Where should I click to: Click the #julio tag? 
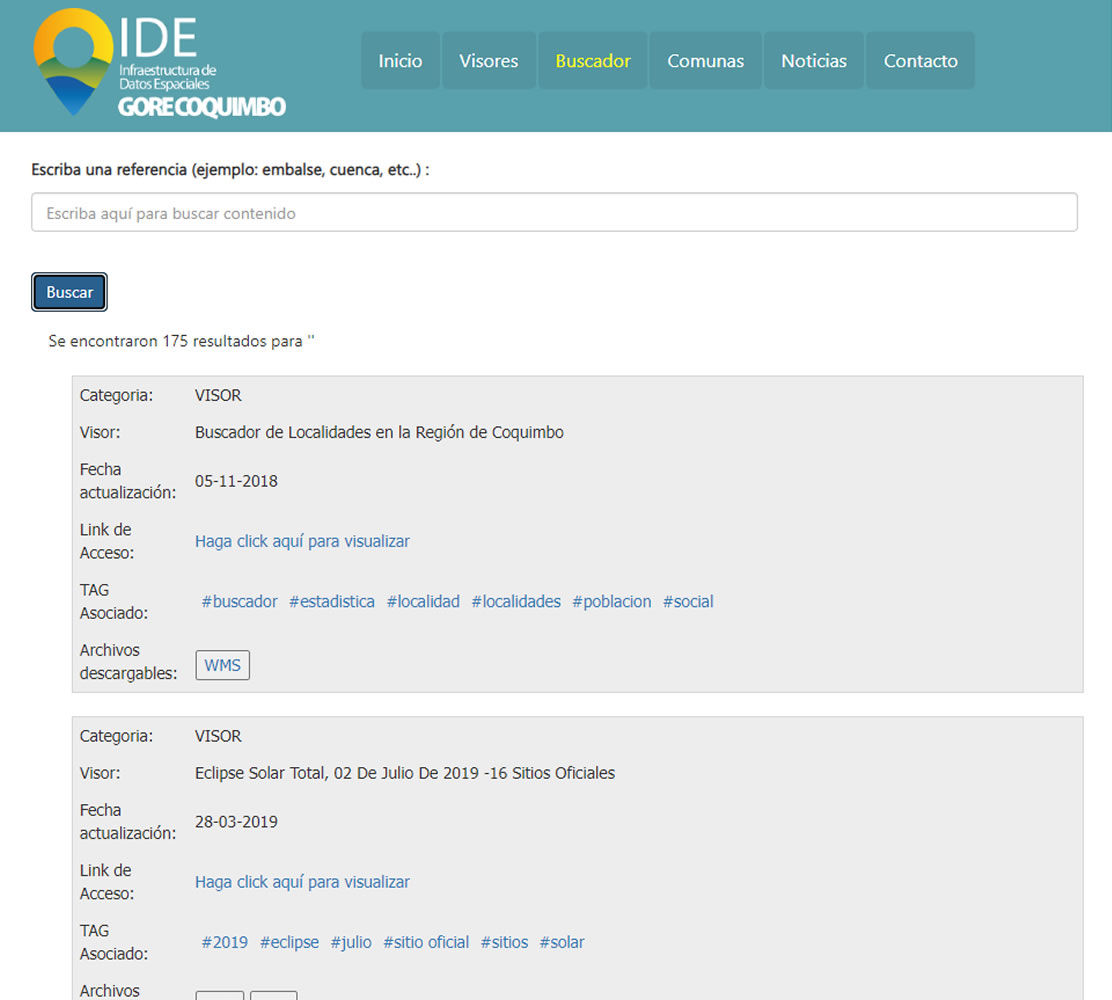coord(351,942)
